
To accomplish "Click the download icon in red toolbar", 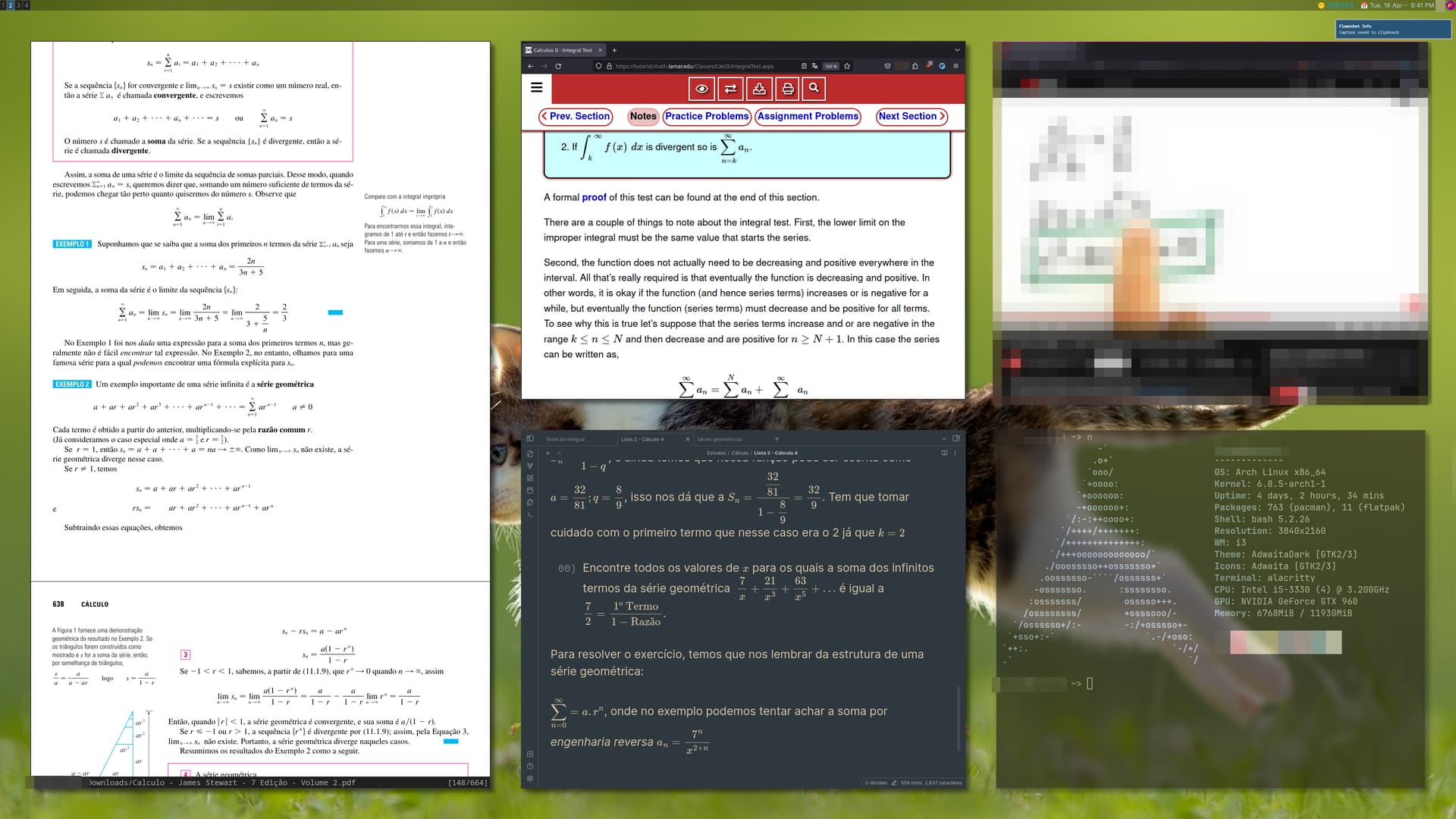I will [759, 89].
